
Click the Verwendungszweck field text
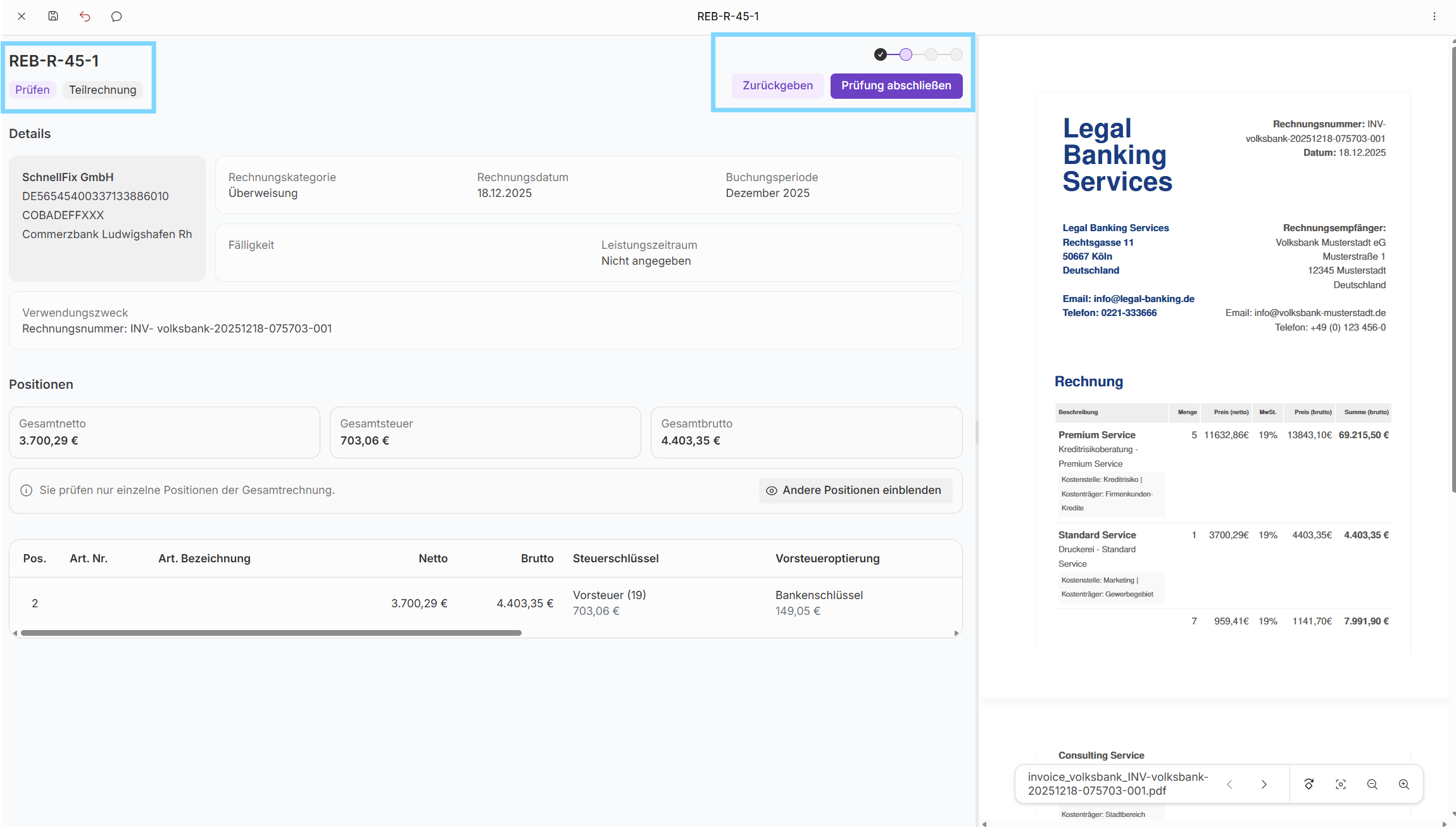(177, 329)
